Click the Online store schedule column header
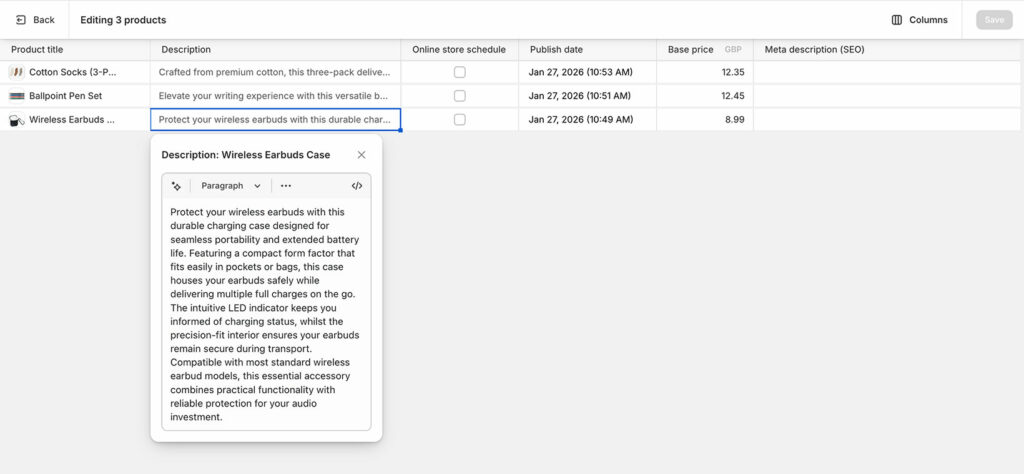1024x474 pixels. pos(459,50)
